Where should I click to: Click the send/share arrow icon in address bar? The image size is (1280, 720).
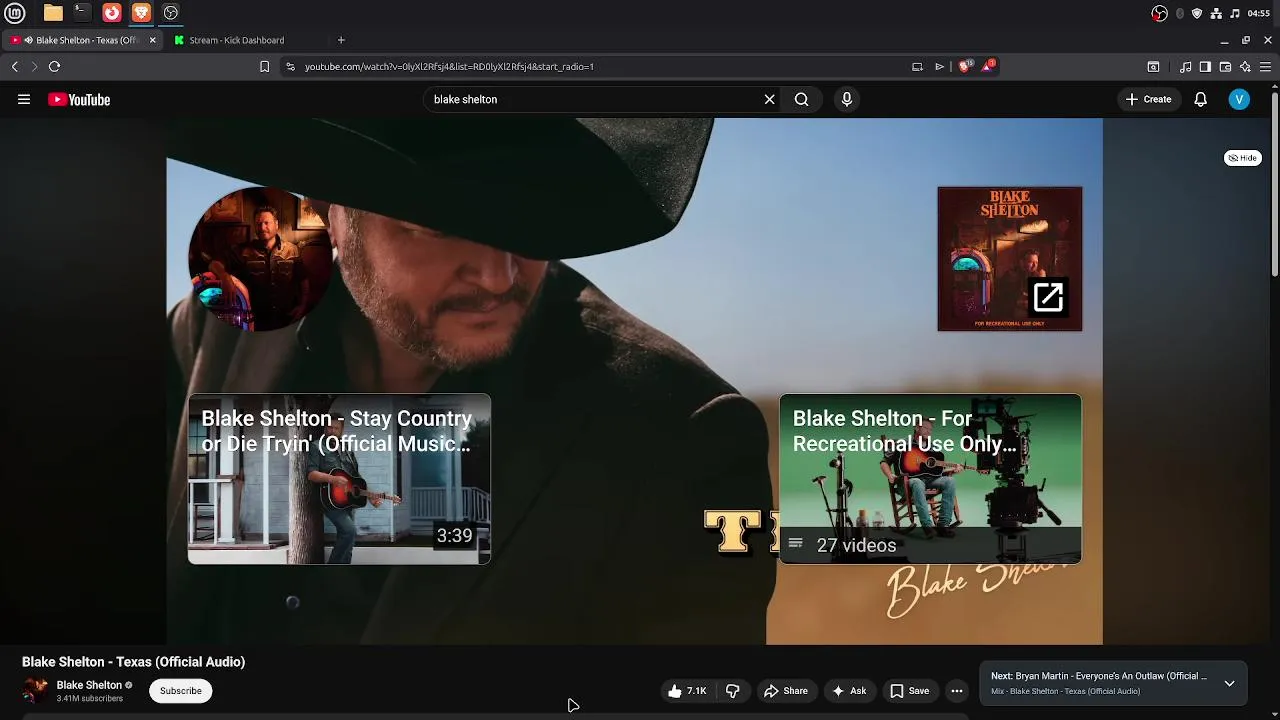(x=939, y=66)
